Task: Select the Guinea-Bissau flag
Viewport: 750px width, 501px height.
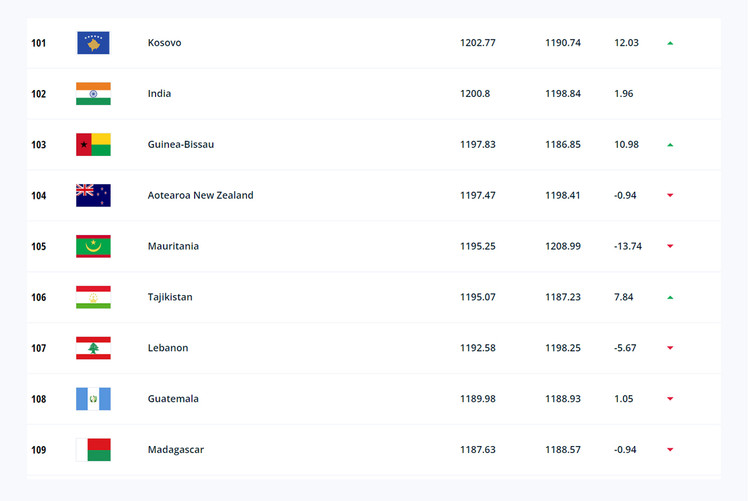Action: pos(93,145)
